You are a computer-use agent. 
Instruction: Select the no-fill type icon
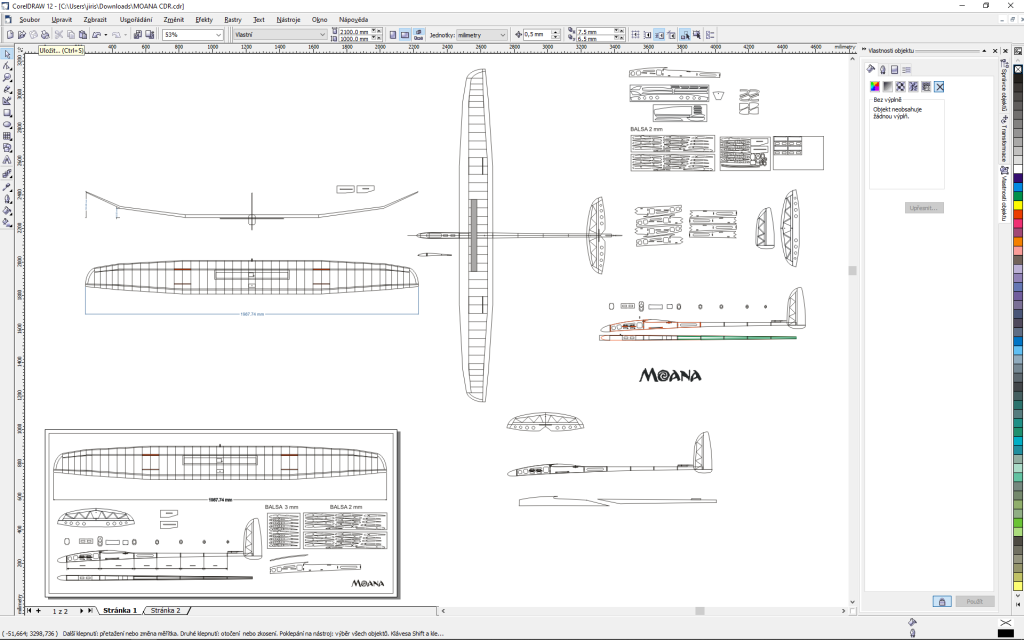[939, 87]
